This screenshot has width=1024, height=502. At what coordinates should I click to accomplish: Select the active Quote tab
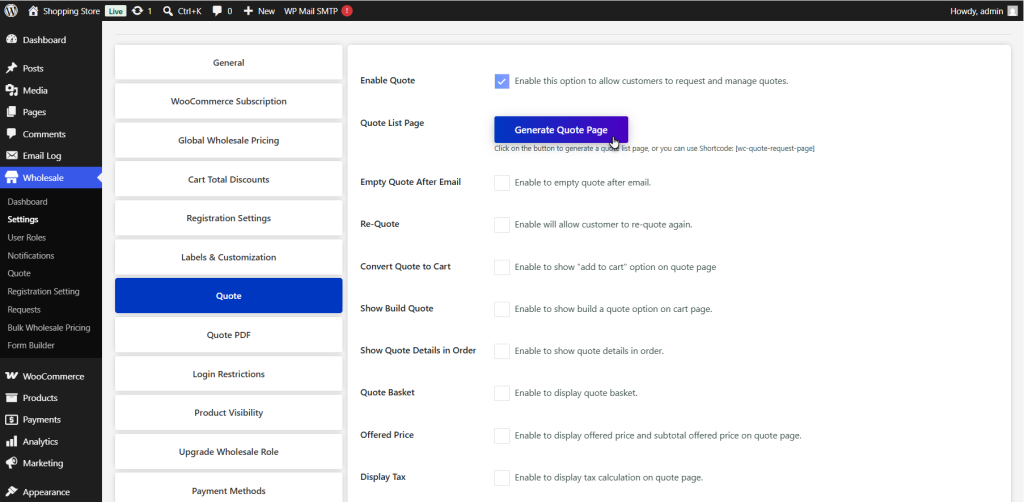point(229,296)
